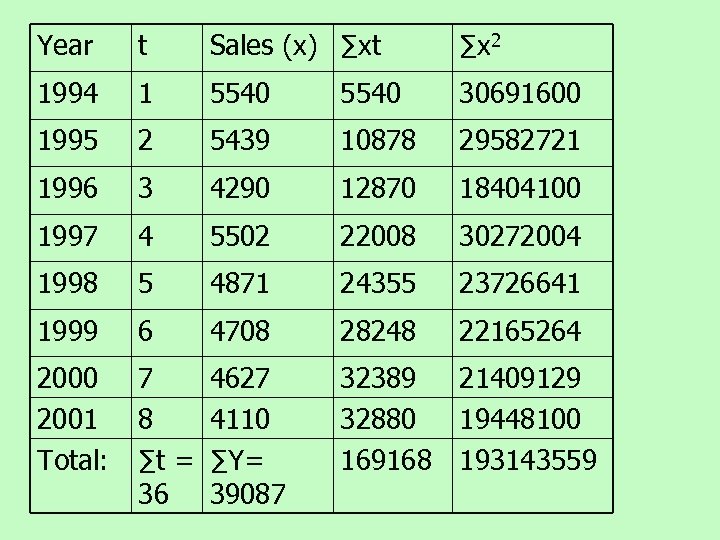The height and width of the screenshot is (540, 720).
Task: Click the ∑xt value 10878
Action: (x=378, y=141)
